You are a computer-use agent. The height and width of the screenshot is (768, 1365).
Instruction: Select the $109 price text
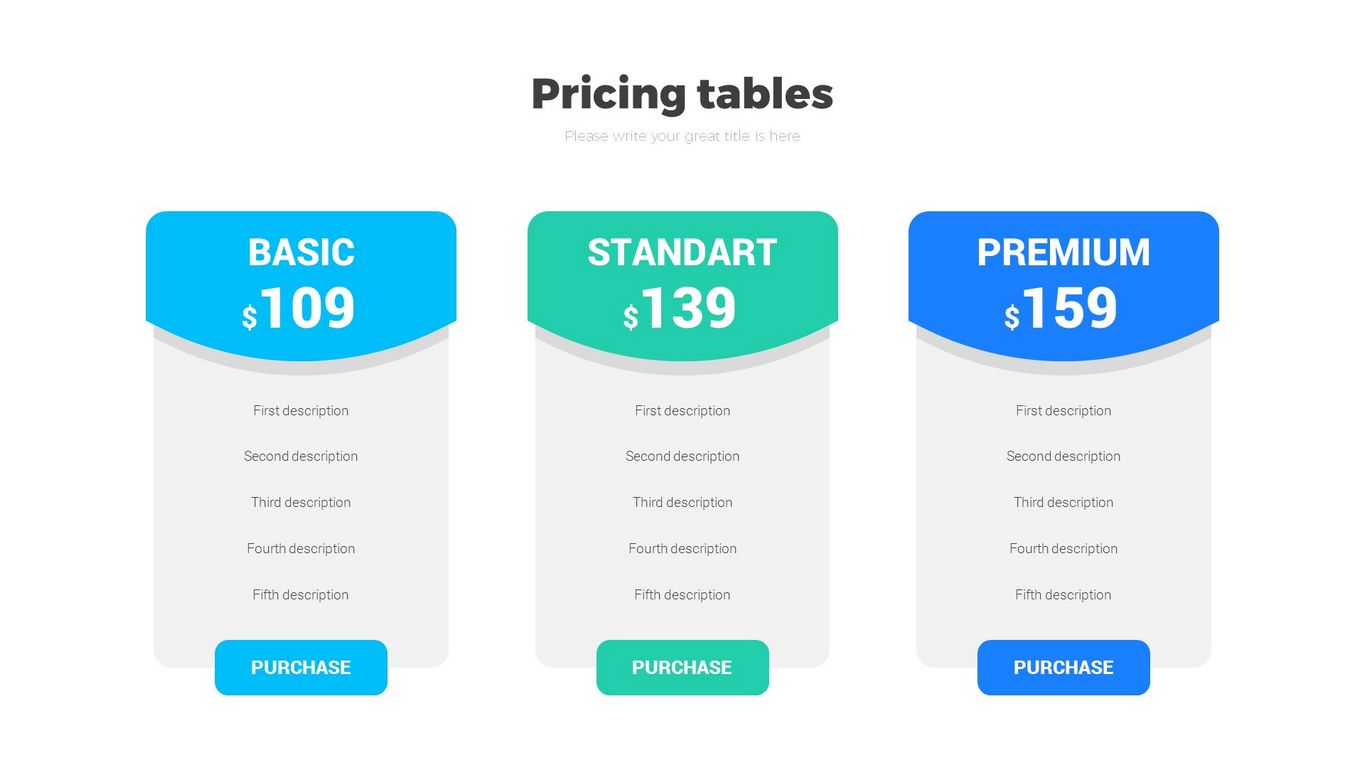[x=299, y=309]
